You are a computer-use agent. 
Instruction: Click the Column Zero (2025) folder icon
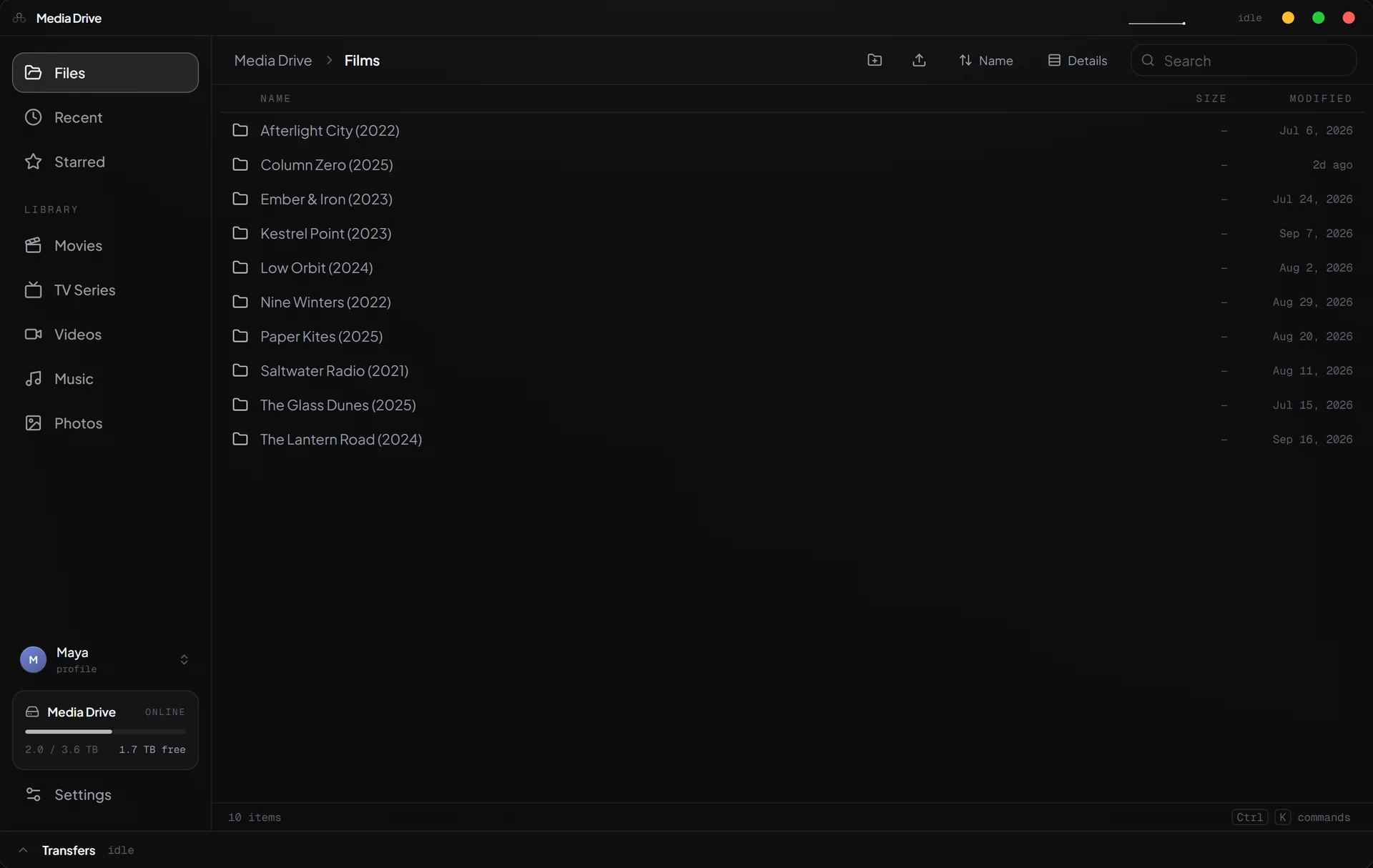click(x=240, y=164)
